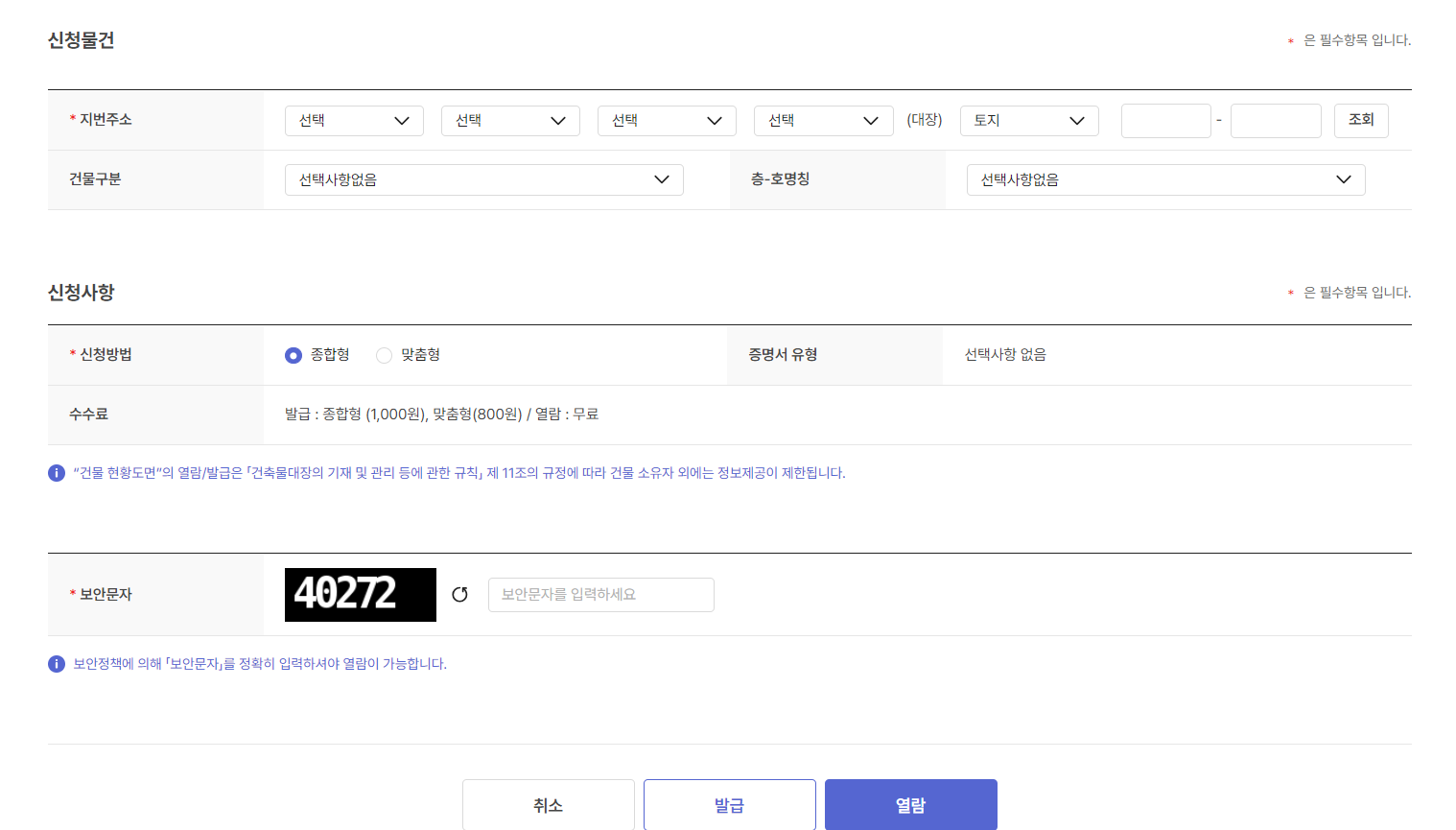Click the blue 열람 view button
Image resolution: width=1456 pixels, height=830 pixels.
[x=909, y=804]
